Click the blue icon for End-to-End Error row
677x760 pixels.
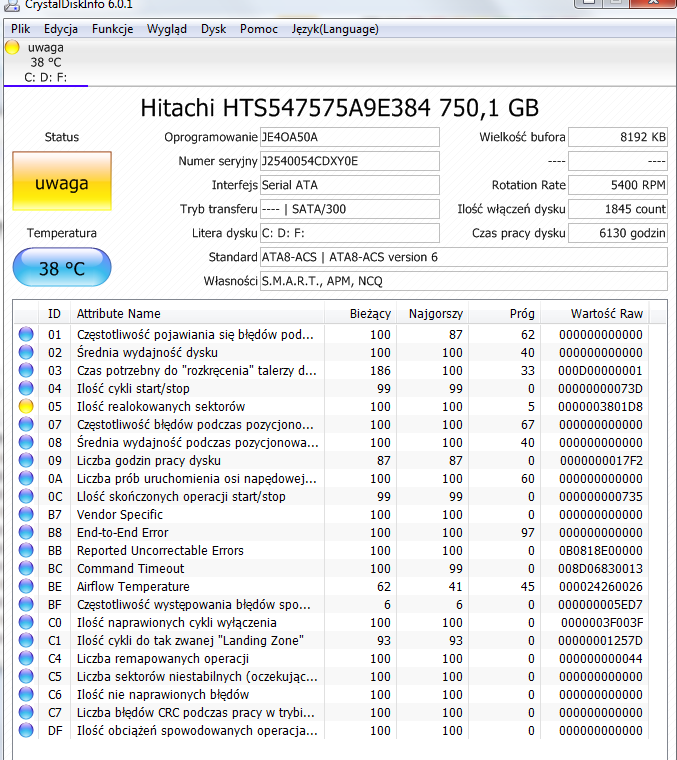tap(26, 532)
